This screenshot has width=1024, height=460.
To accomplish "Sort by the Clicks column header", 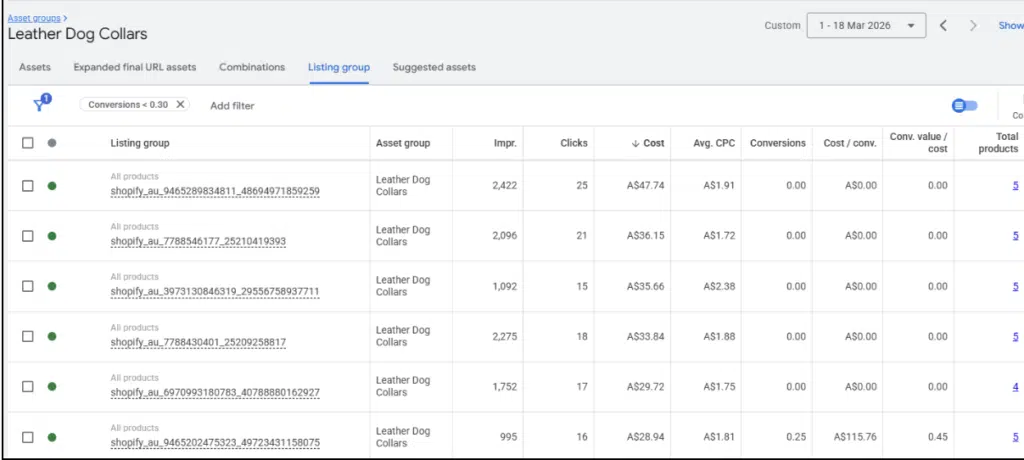I will 573,143.
